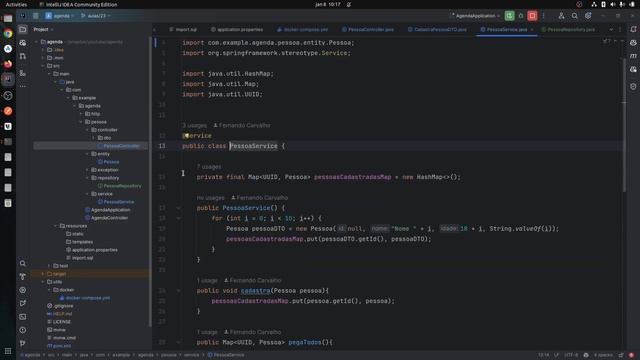Open Notifications panel on right stripe

click(633, 29)
